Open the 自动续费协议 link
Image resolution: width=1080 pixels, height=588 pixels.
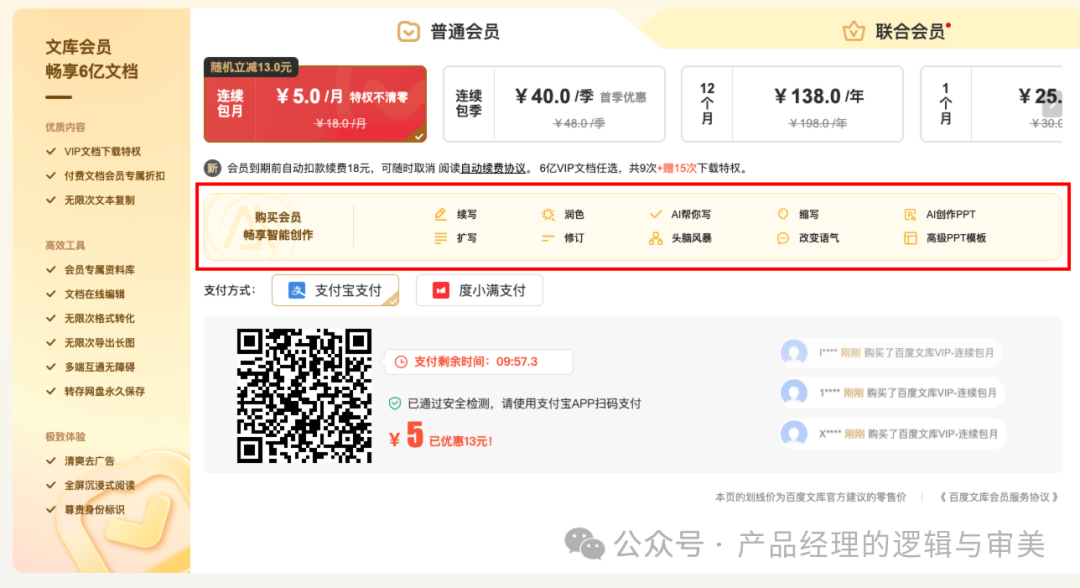(x=492, y=168)
